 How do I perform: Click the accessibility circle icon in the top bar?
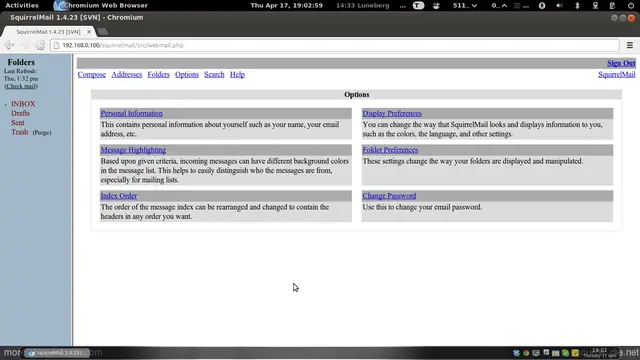pos(542,5)
